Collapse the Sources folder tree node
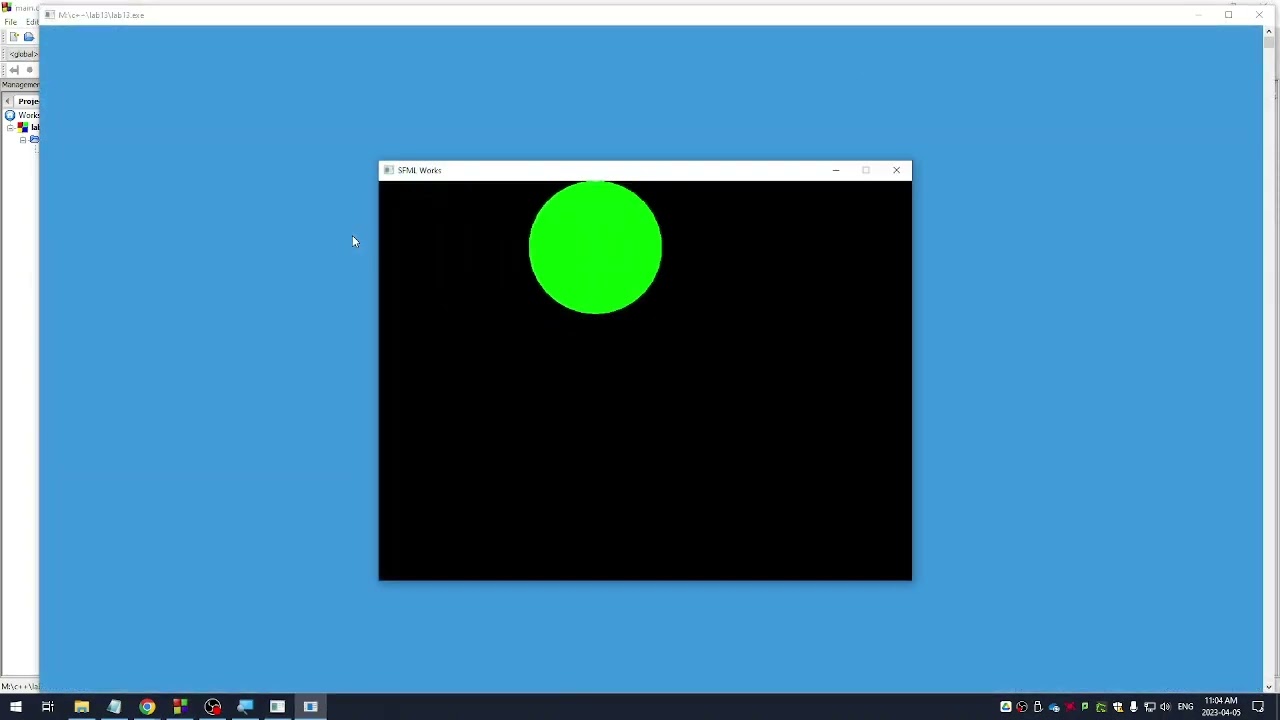The image size is (1280, 720). (x=23, y=140)
